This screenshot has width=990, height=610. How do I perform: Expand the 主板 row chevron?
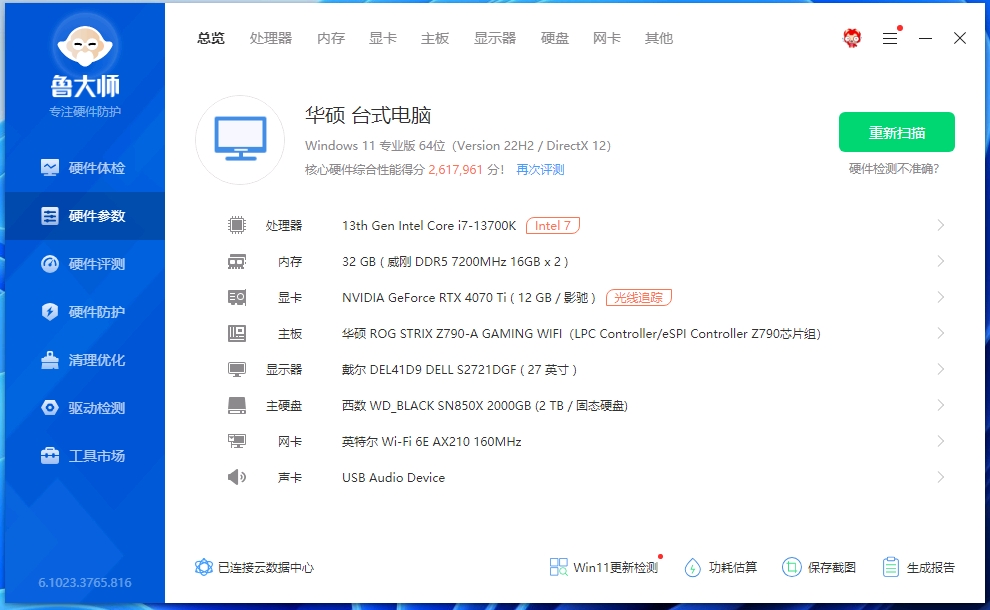pyautogui.click(x=941, y=333)
